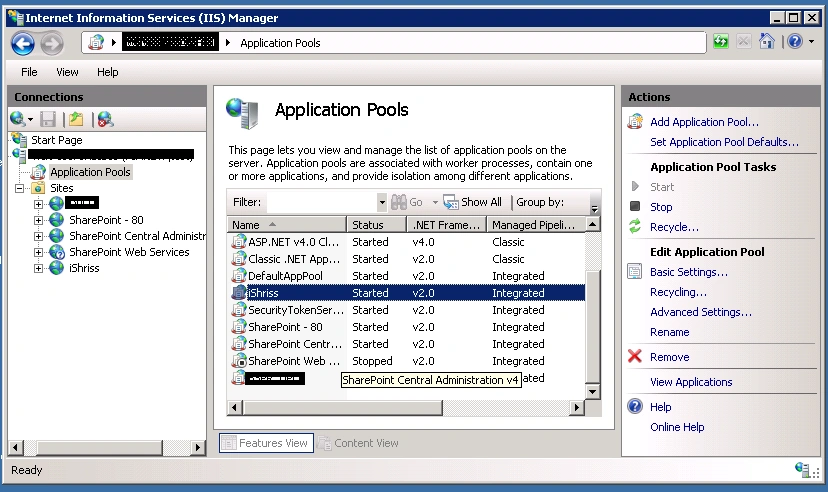The height and width of the screenshot is (492, 828).
Task: Click the pool list horizontal scrollbar
Action: click(x=405, y=408)
